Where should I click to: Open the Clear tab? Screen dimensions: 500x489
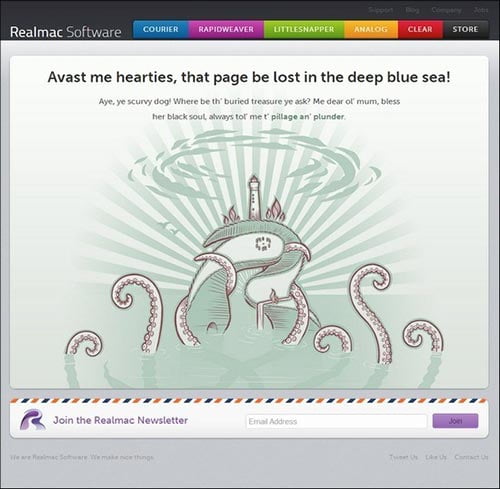pos(420,29)
